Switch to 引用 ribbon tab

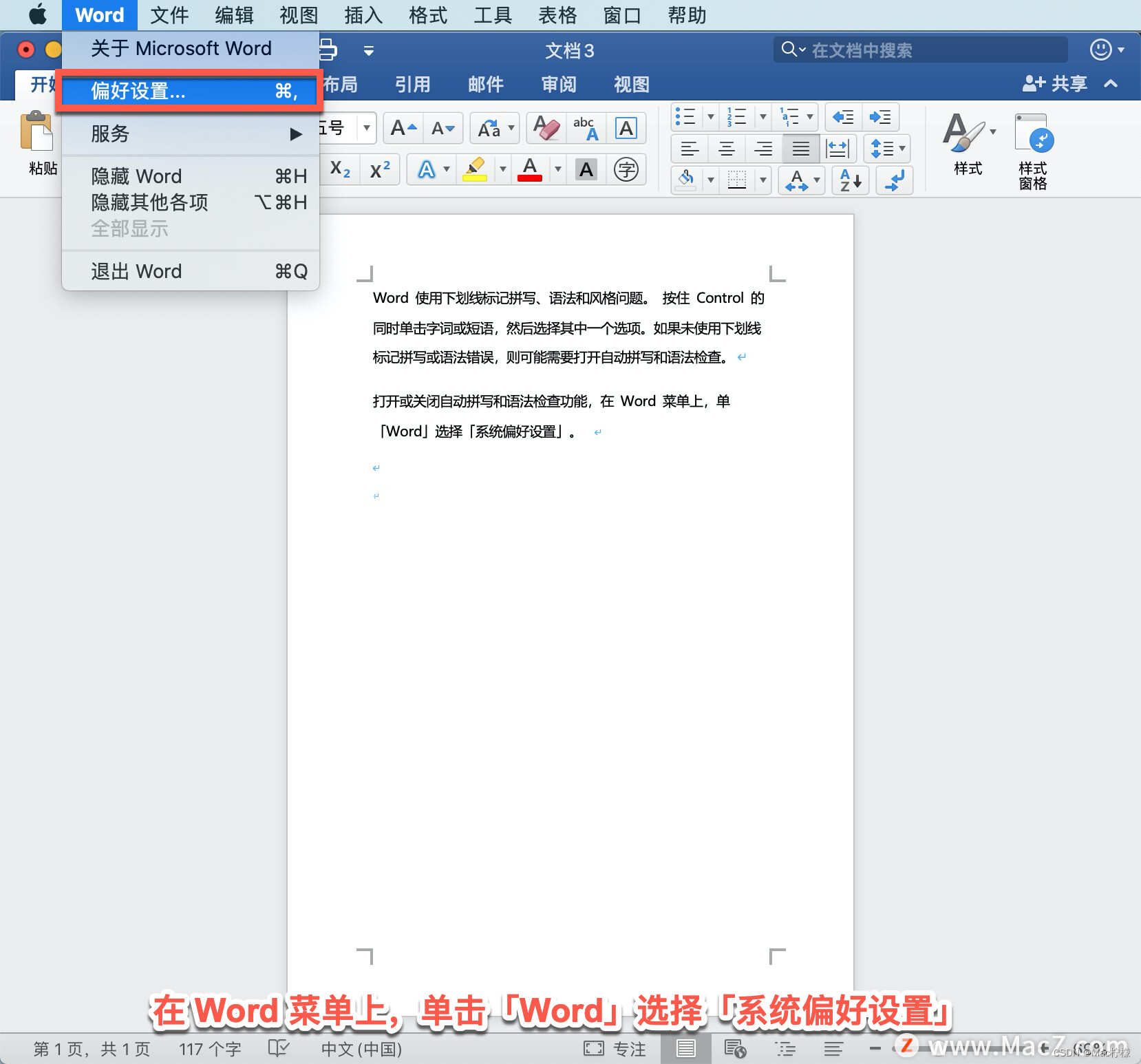click(413, 84)
